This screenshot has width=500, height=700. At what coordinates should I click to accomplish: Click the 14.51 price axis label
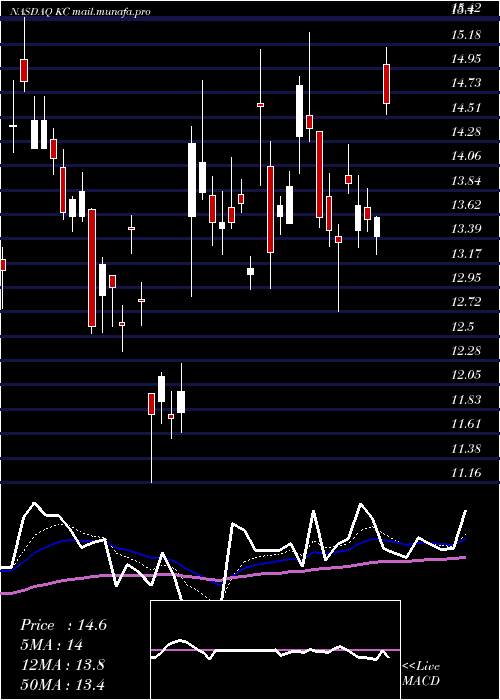(467, 108)
